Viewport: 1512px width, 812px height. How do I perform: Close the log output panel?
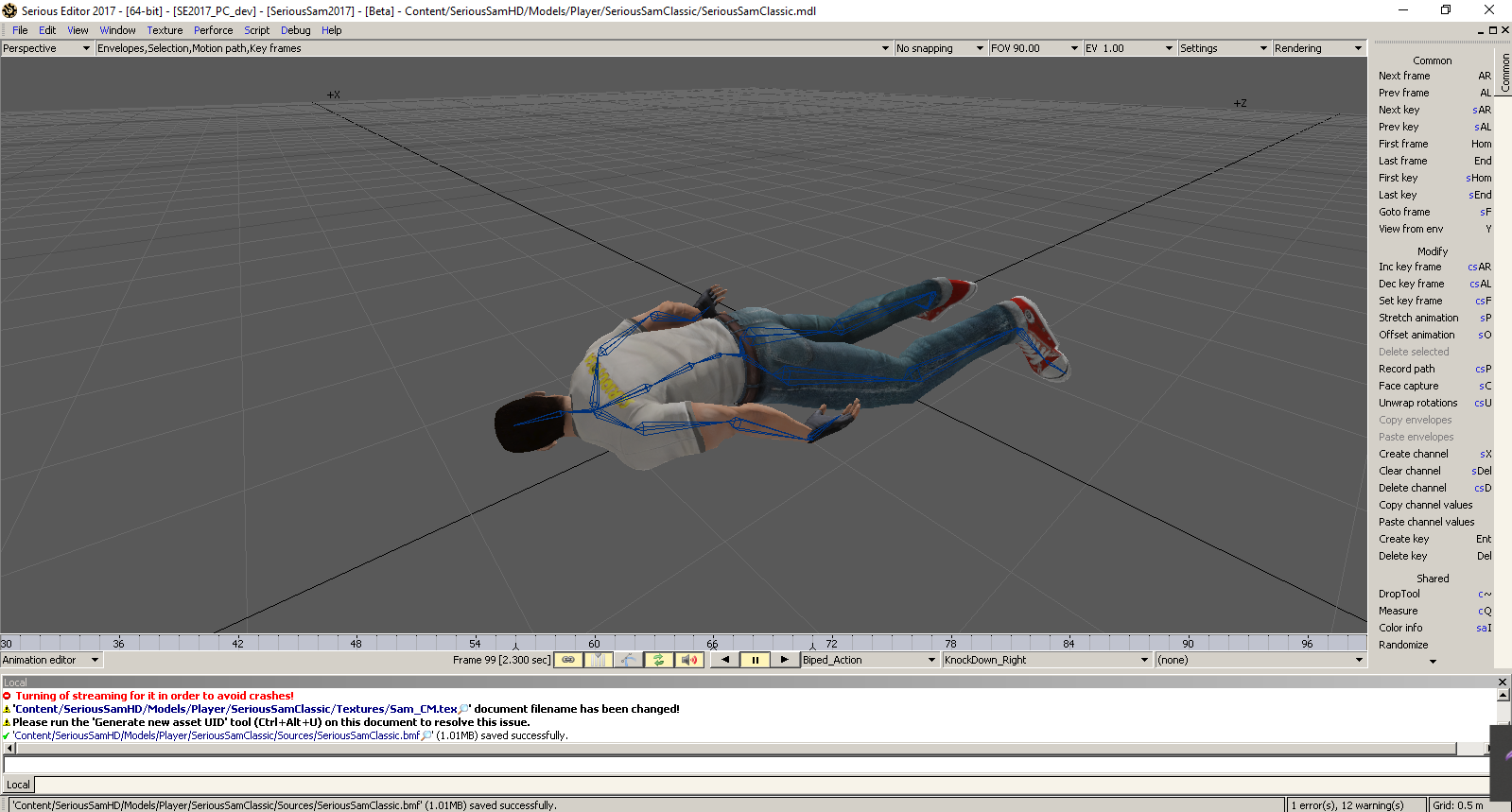coord(1503,682)
